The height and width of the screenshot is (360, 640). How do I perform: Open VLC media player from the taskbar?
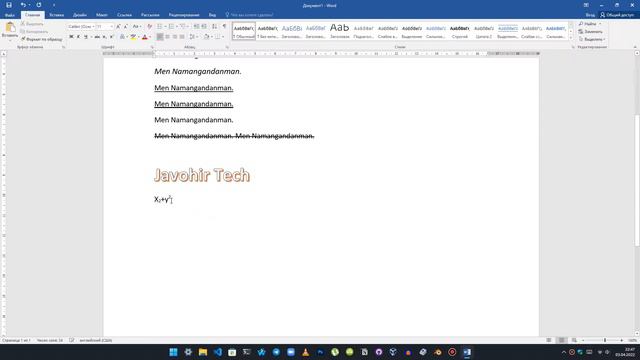[x=305, y=352]
